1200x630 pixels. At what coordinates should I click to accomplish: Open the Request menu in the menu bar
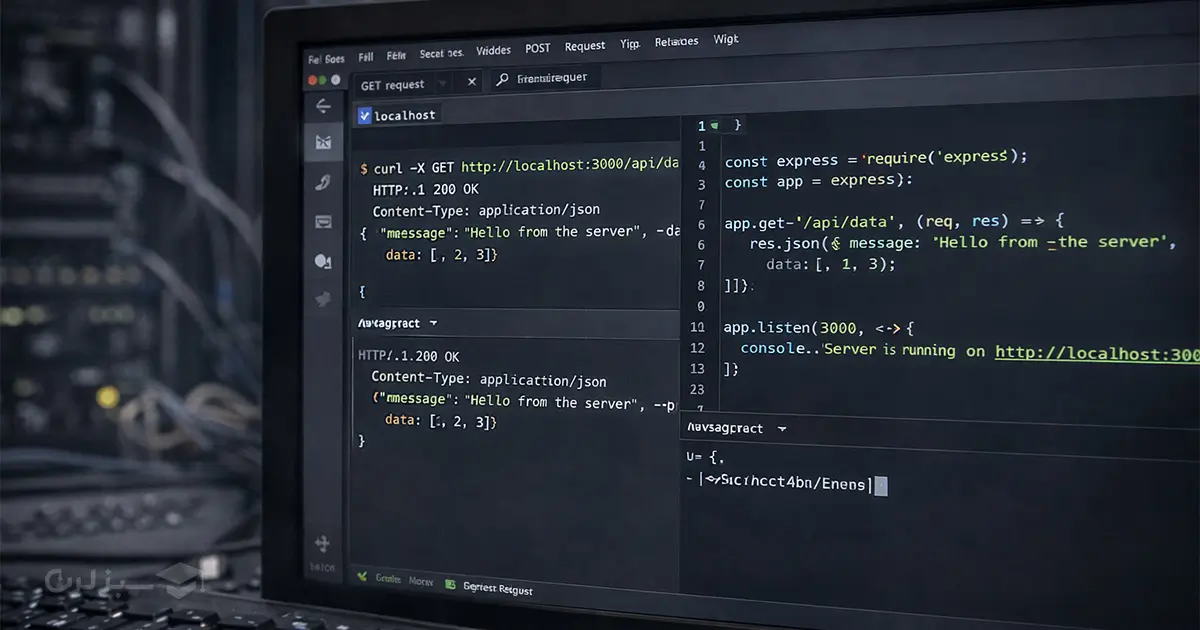pos(584,46)
